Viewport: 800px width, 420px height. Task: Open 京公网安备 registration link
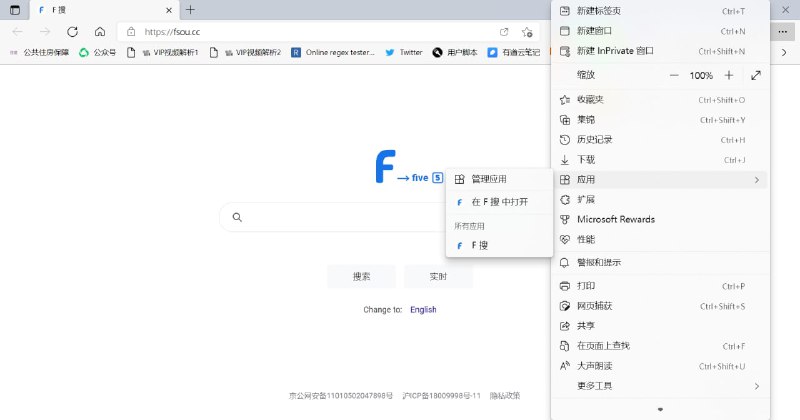pos(341,396)
